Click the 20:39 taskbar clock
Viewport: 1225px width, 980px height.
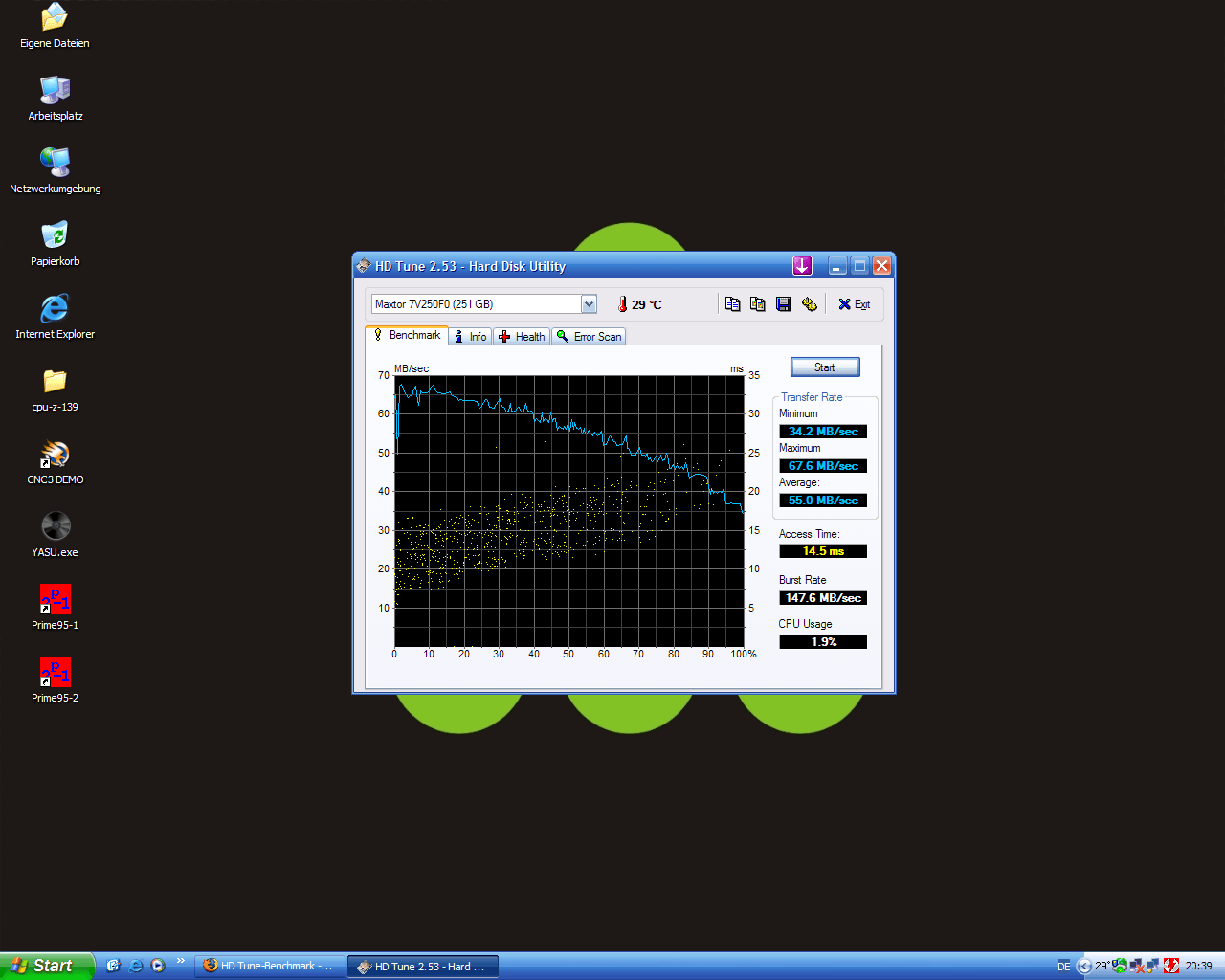pyautogui.click(x=1198, y=967)
